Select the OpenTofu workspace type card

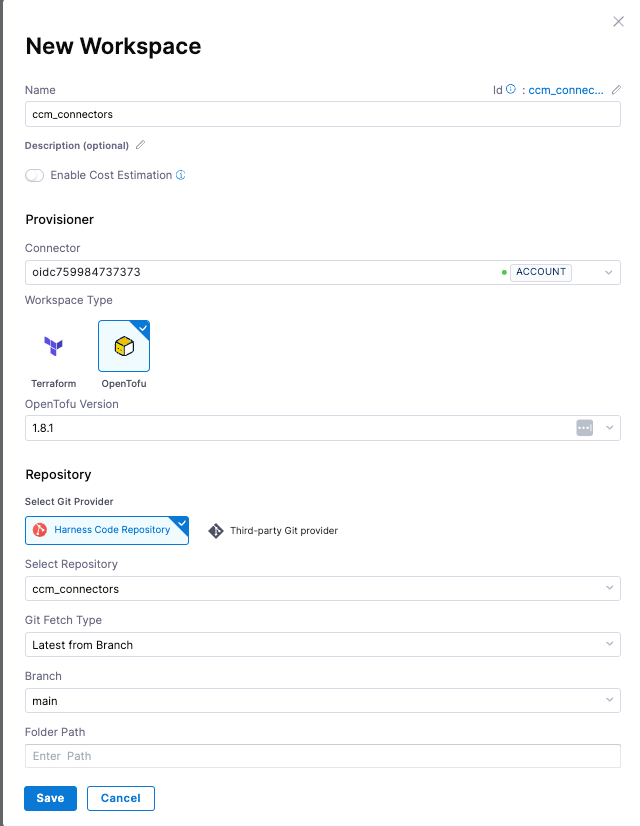(124, 346)
